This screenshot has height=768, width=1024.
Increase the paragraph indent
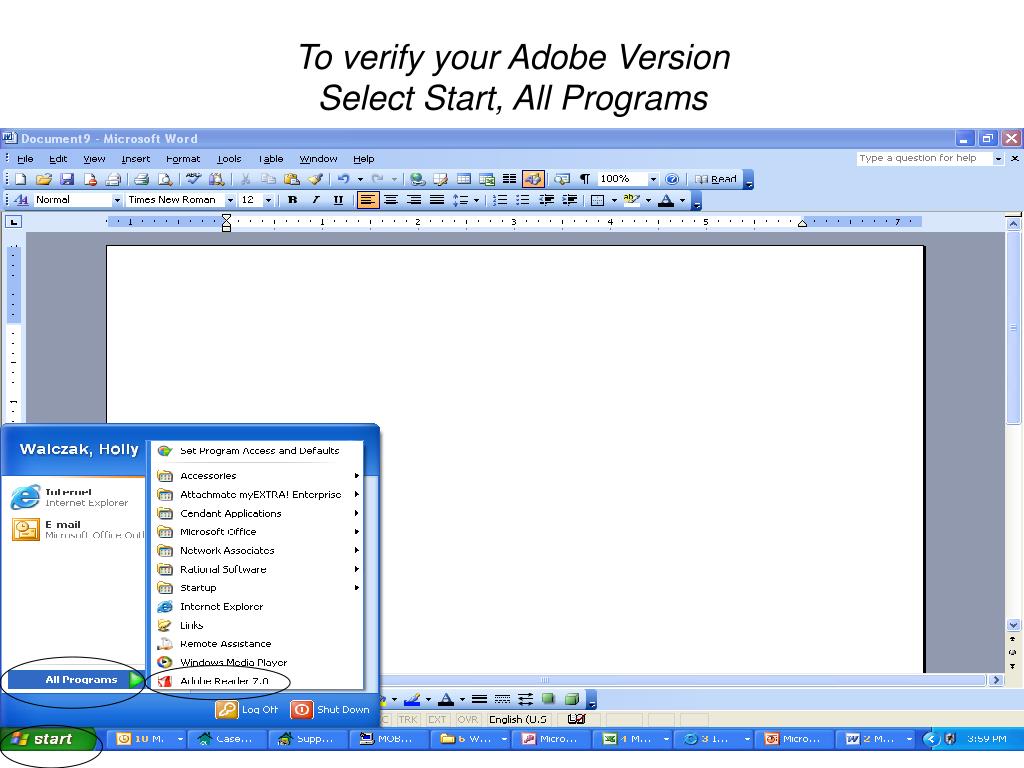(x=569, y=200)
